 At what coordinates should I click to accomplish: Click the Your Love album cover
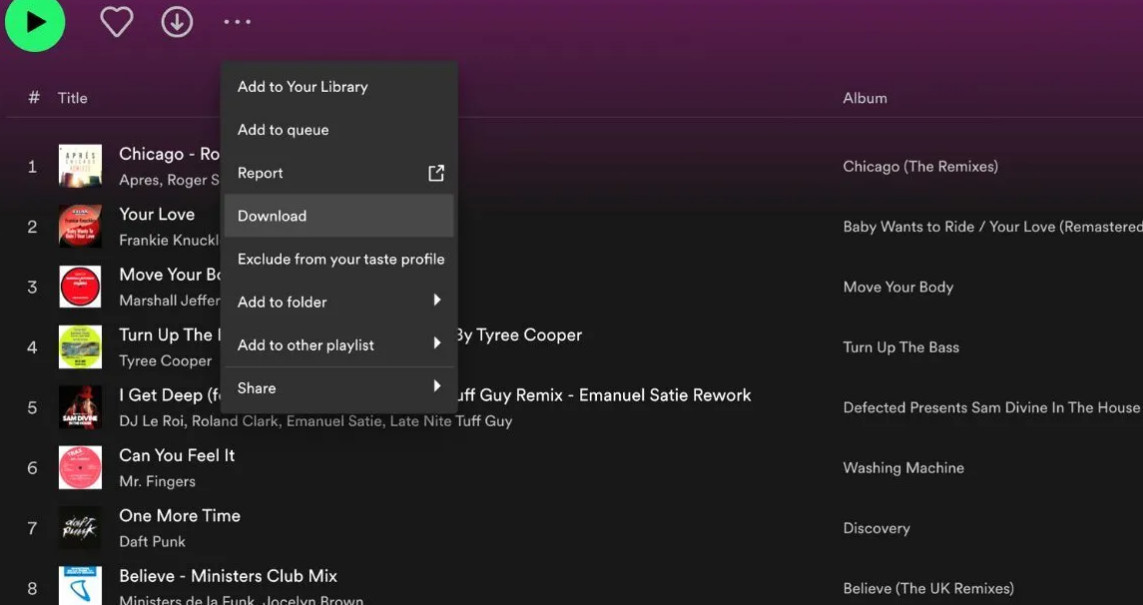tap(80, 227)
